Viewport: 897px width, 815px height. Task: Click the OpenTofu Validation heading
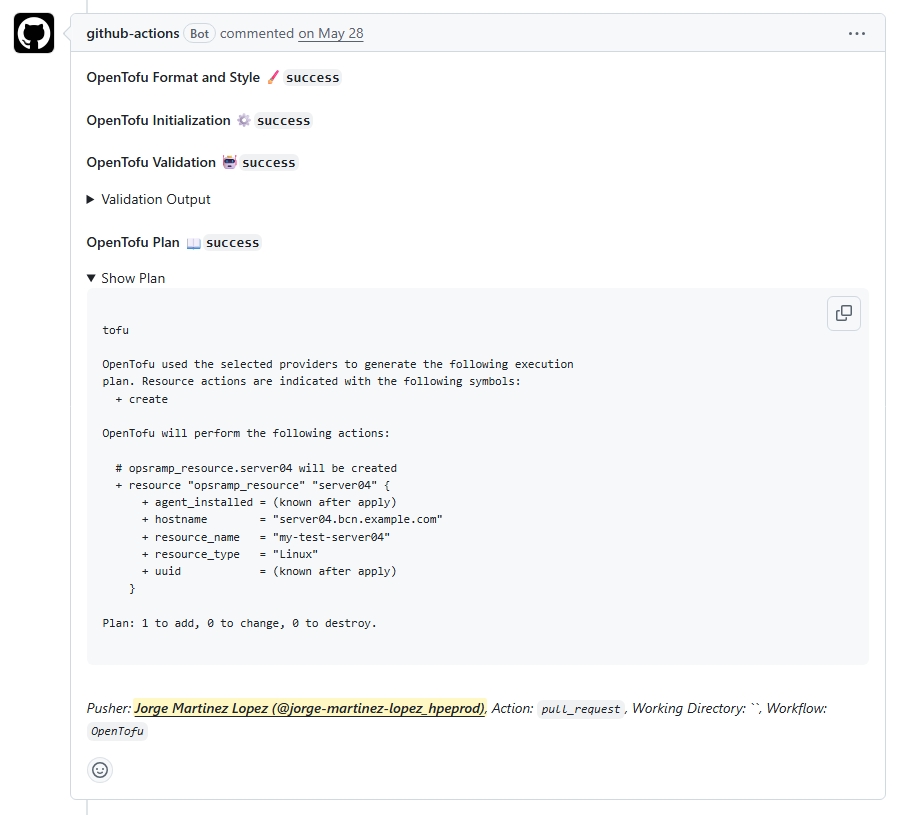pos(151,162)
